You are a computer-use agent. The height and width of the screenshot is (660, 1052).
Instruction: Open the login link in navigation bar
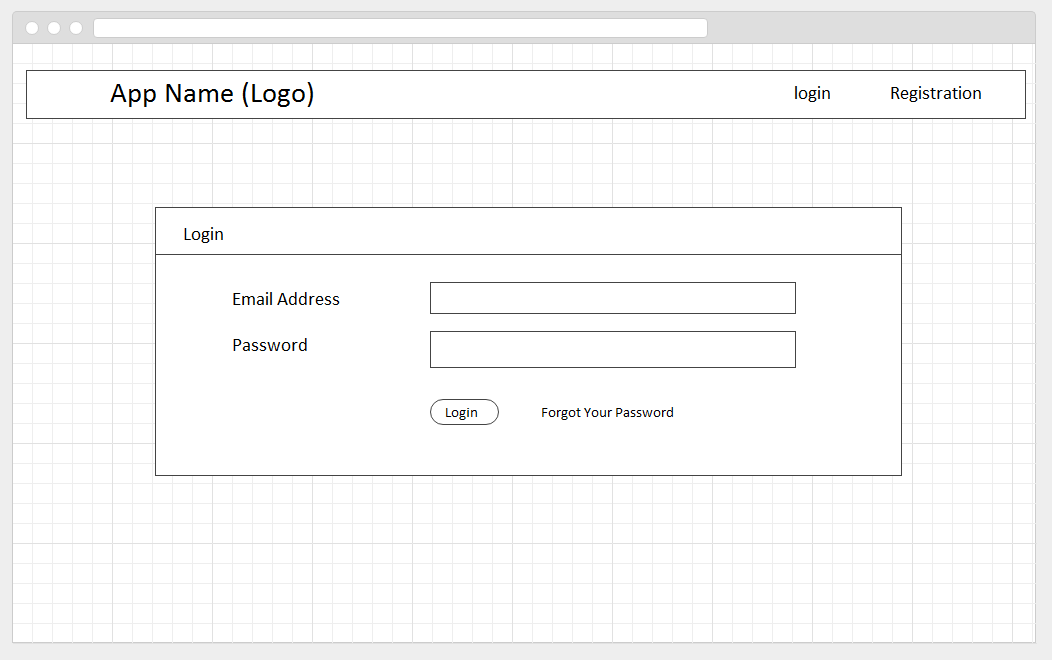coord(812,93)
